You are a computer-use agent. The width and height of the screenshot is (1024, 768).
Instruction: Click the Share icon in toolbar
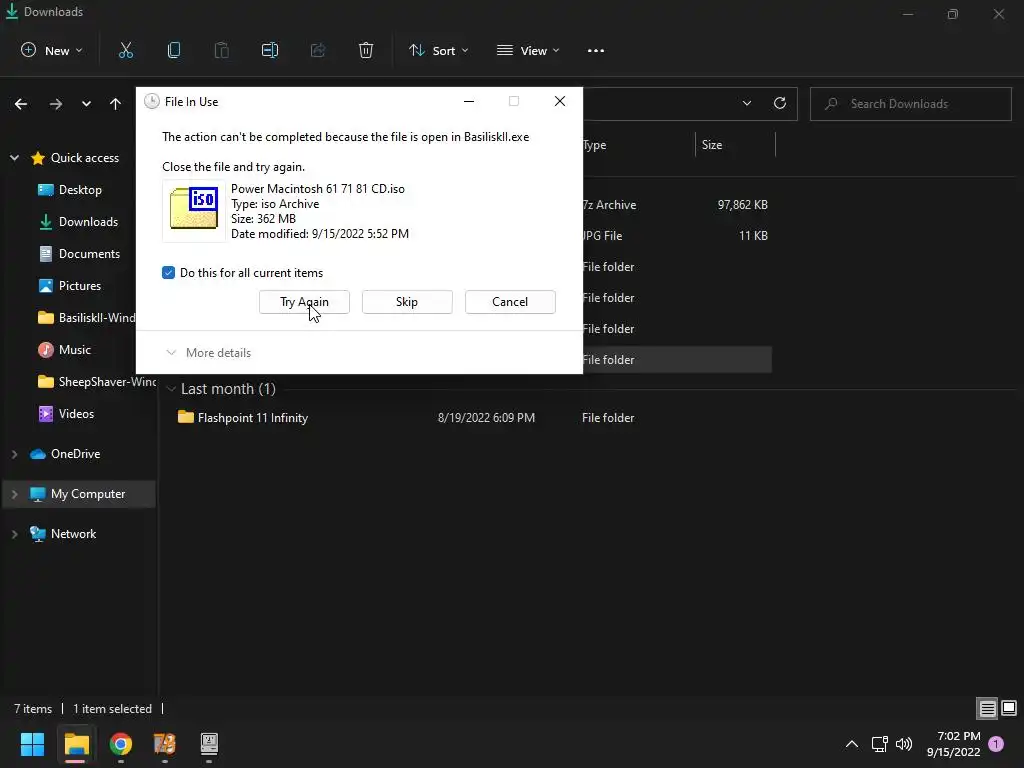(318, 50)
